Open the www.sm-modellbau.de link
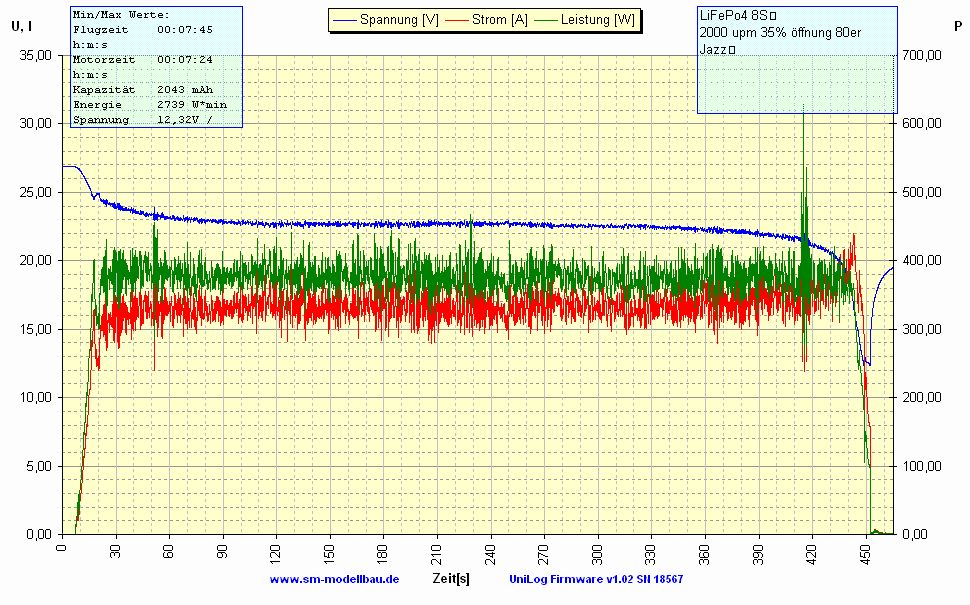The width and height of the screenshot is (970, 605). point(334,579)
